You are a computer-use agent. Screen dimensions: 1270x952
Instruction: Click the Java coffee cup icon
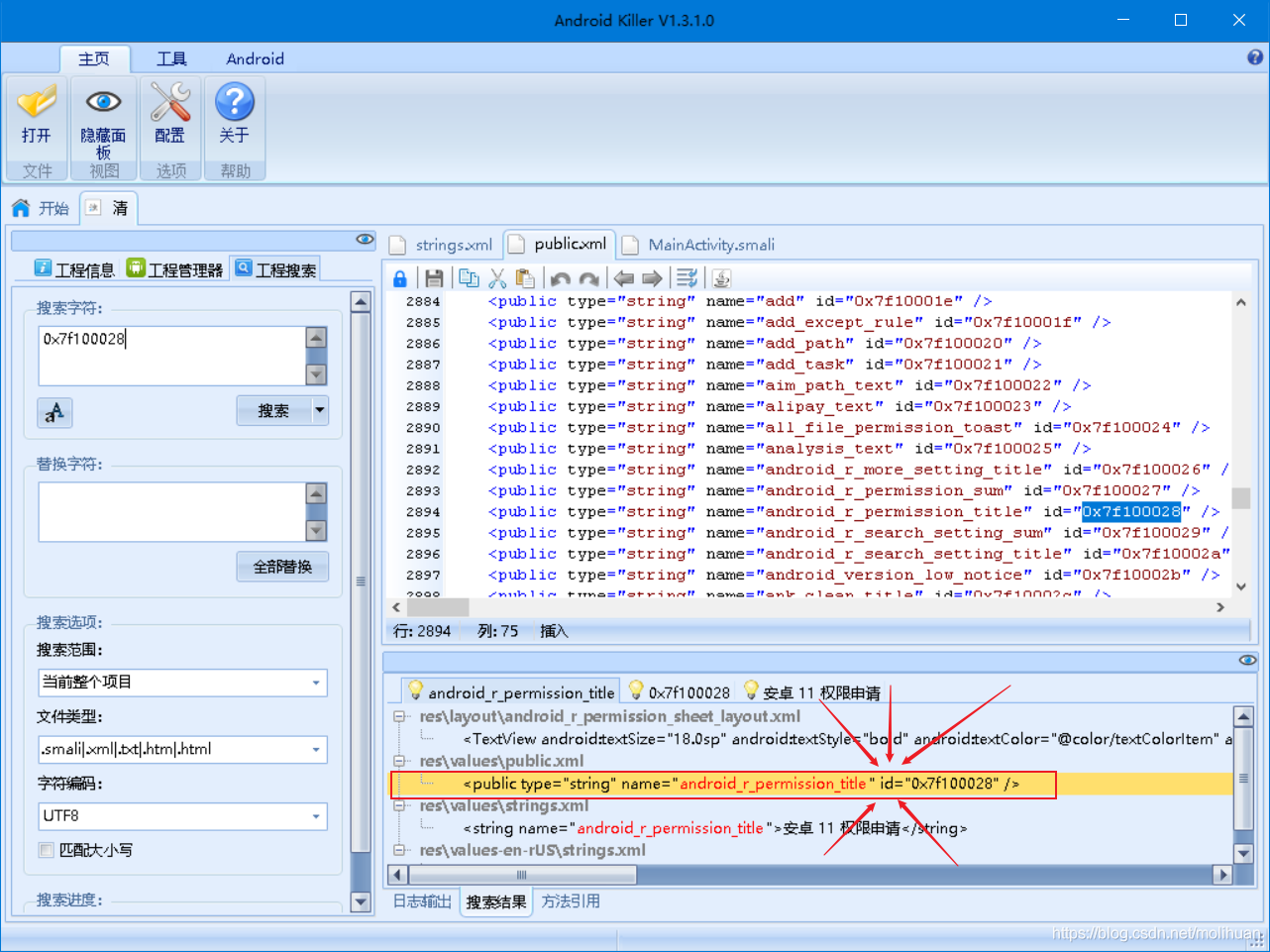[x=722, y=278]
